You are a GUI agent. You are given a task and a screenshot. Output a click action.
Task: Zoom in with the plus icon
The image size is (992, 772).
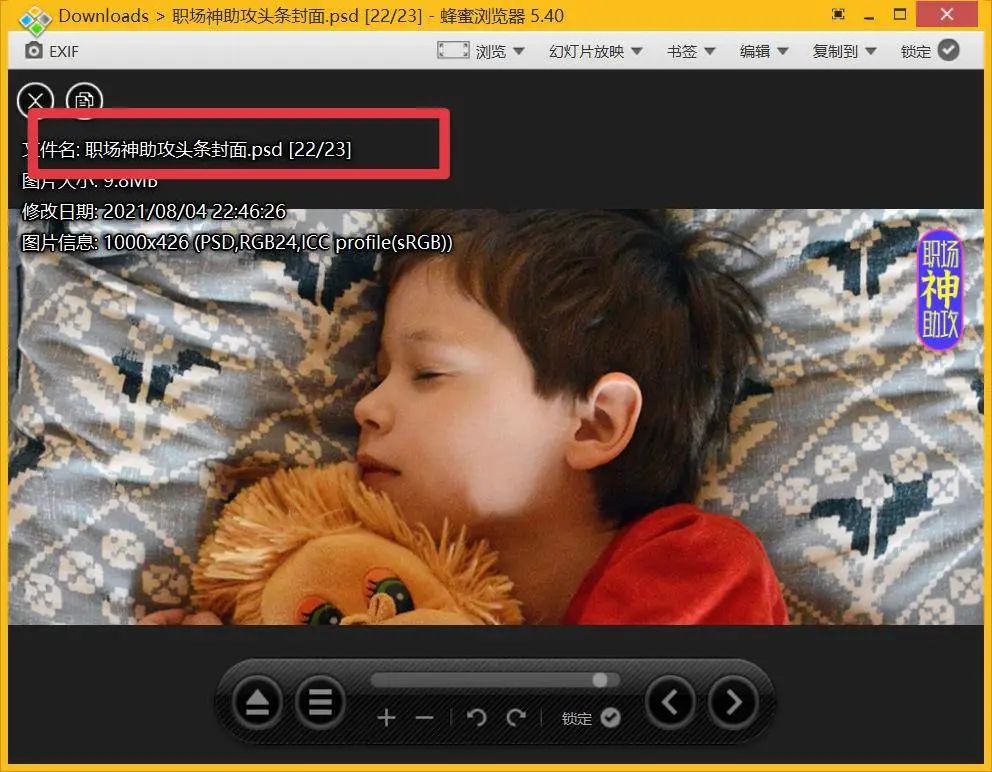[387, 718]
